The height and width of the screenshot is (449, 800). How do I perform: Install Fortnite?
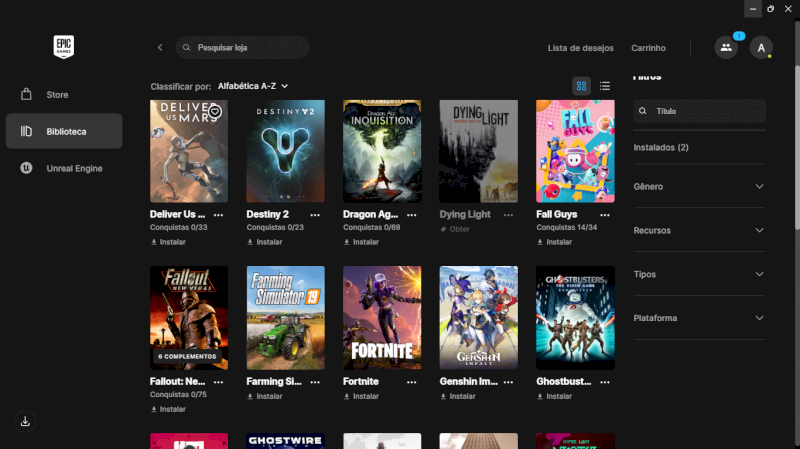361,396
